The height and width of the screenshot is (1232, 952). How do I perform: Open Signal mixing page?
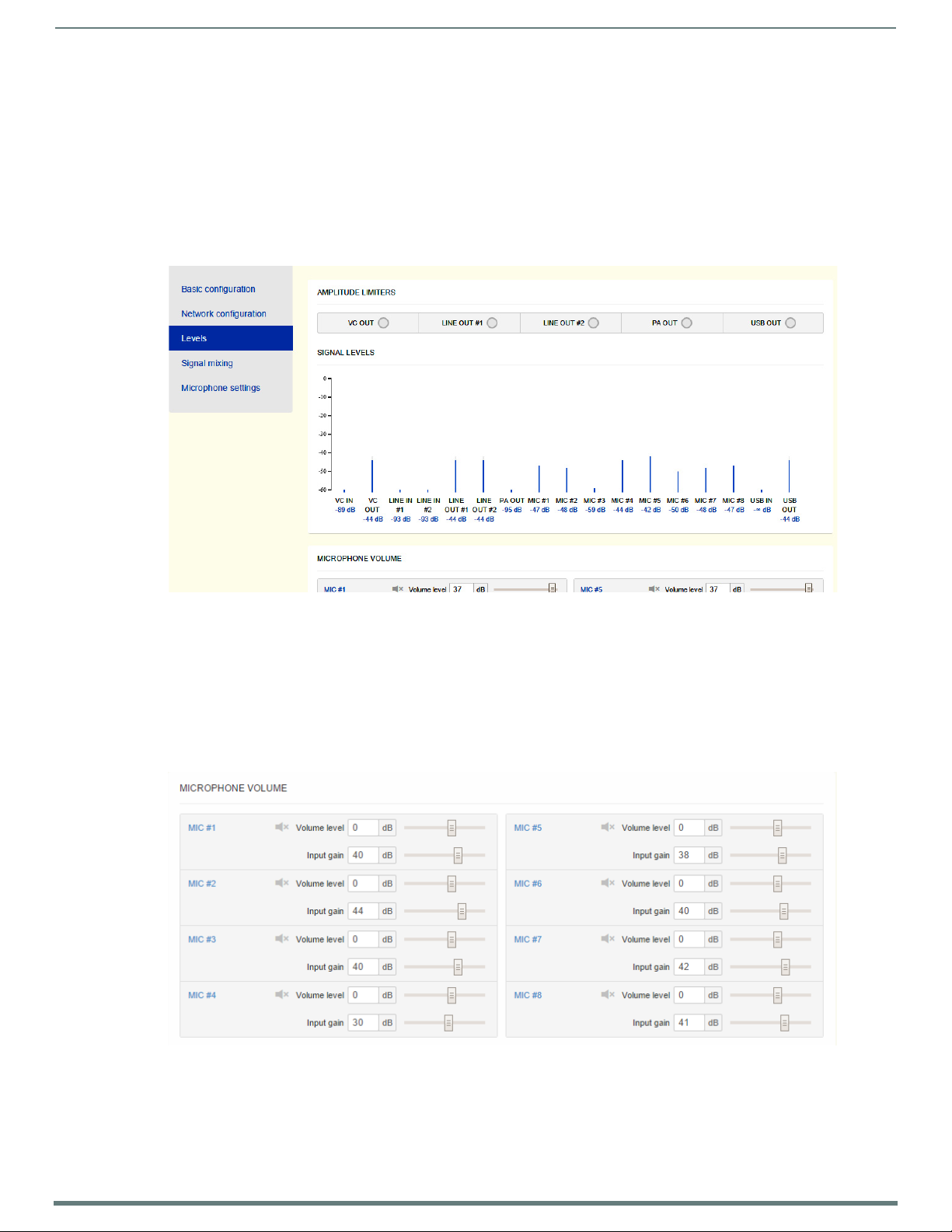coord(207,363)
